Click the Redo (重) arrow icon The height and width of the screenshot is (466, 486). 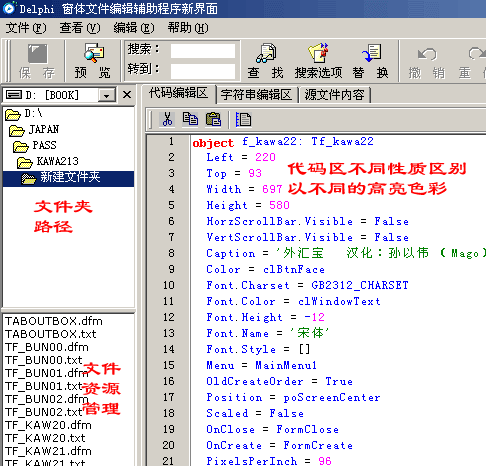[477, 53]
